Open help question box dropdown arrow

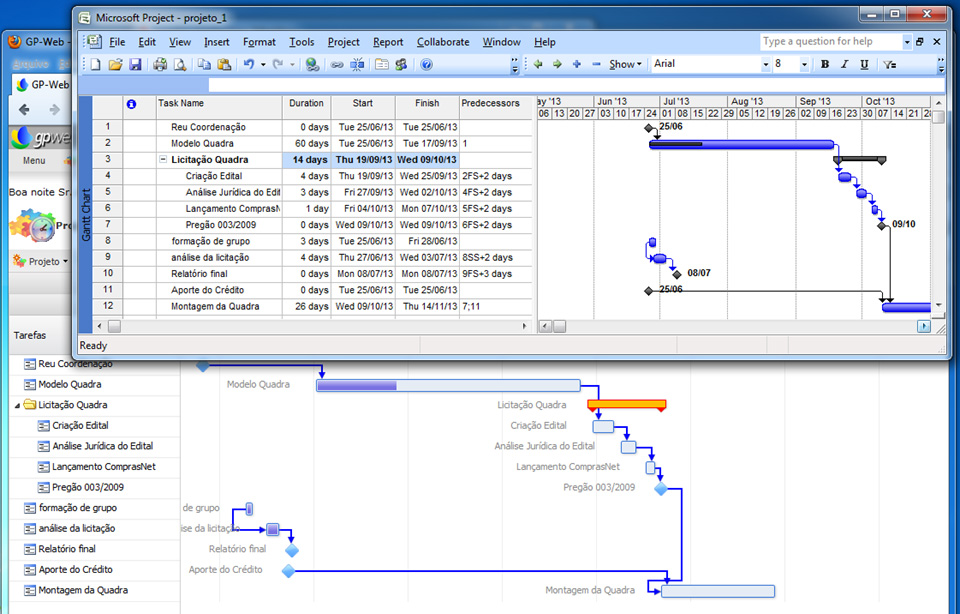tap(907, 42)
